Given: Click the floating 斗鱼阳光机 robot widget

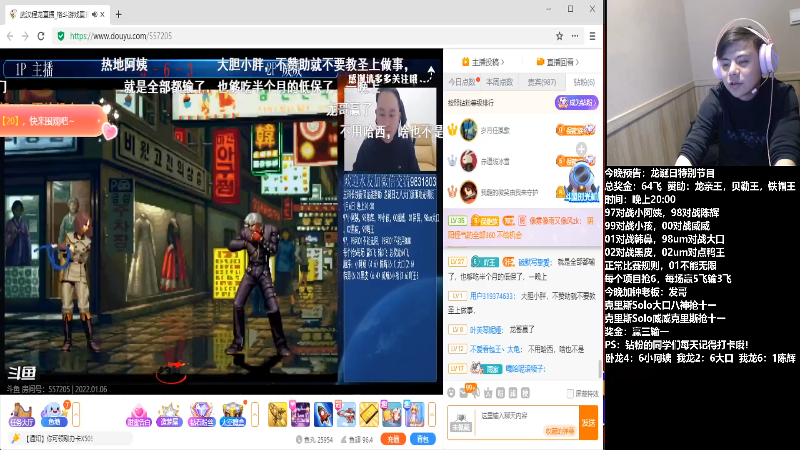Looking at the screenshot, I should click(x=582, y=182).
